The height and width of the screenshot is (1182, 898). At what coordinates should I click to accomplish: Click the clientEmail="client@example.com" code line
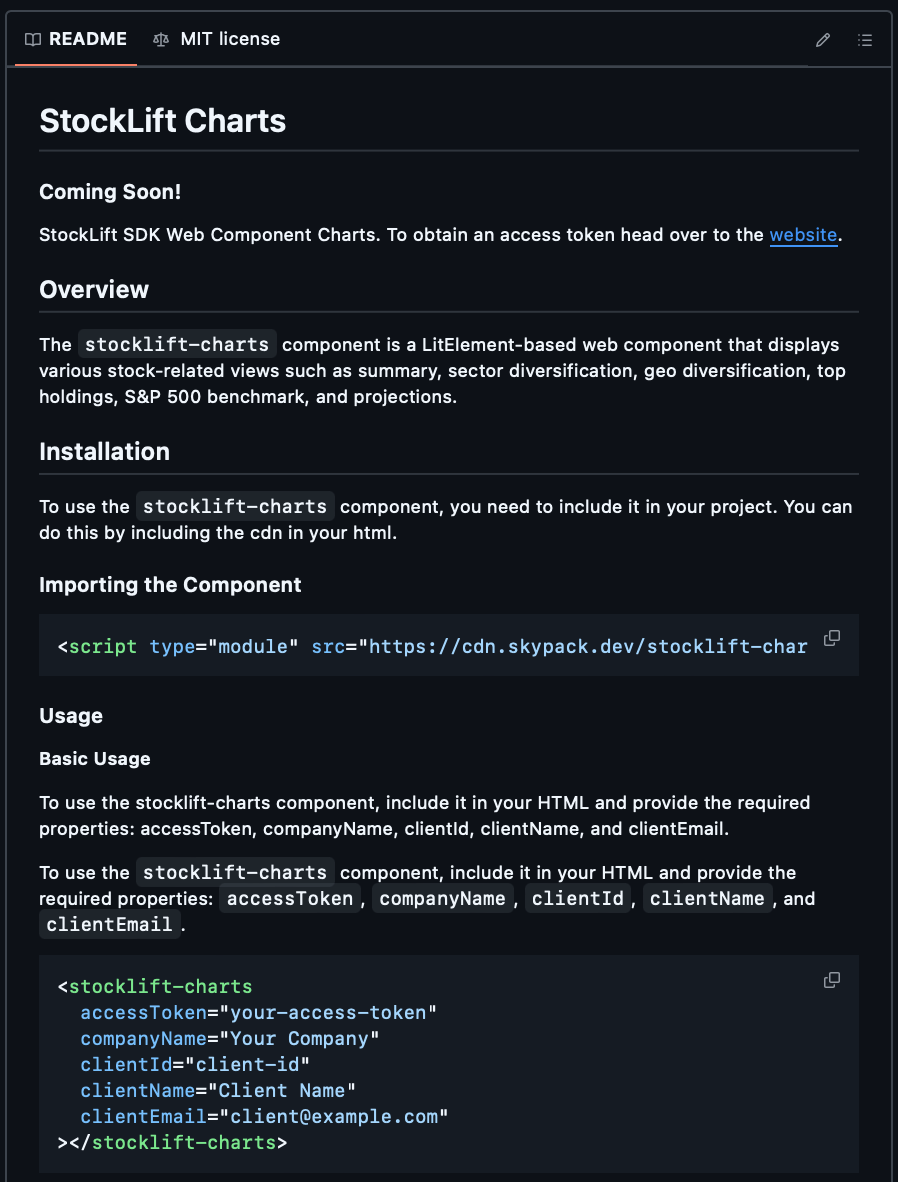pyautogui.click(x=265, y=1116)
